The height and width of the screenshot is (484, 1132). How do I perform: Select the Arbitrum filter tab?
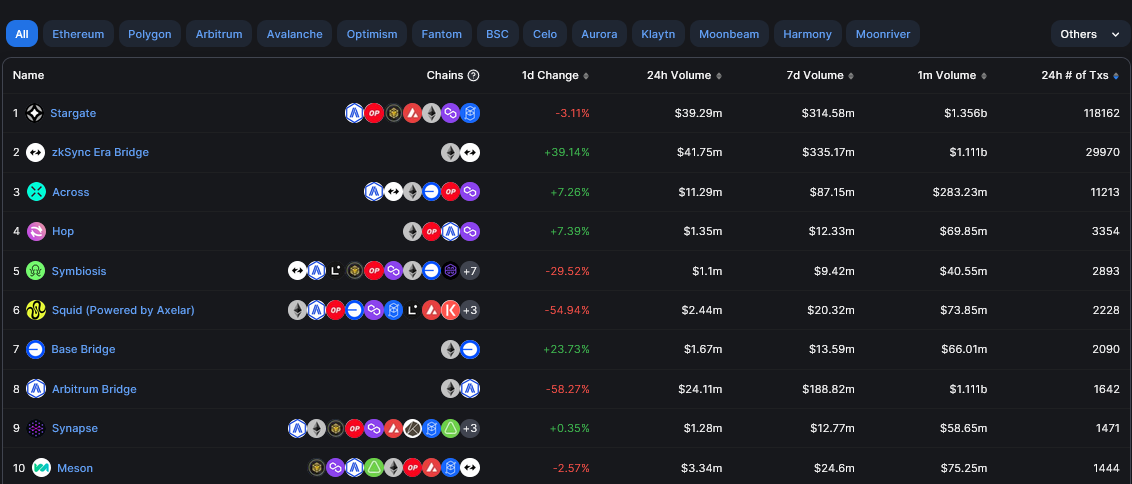tap(219, 34)
